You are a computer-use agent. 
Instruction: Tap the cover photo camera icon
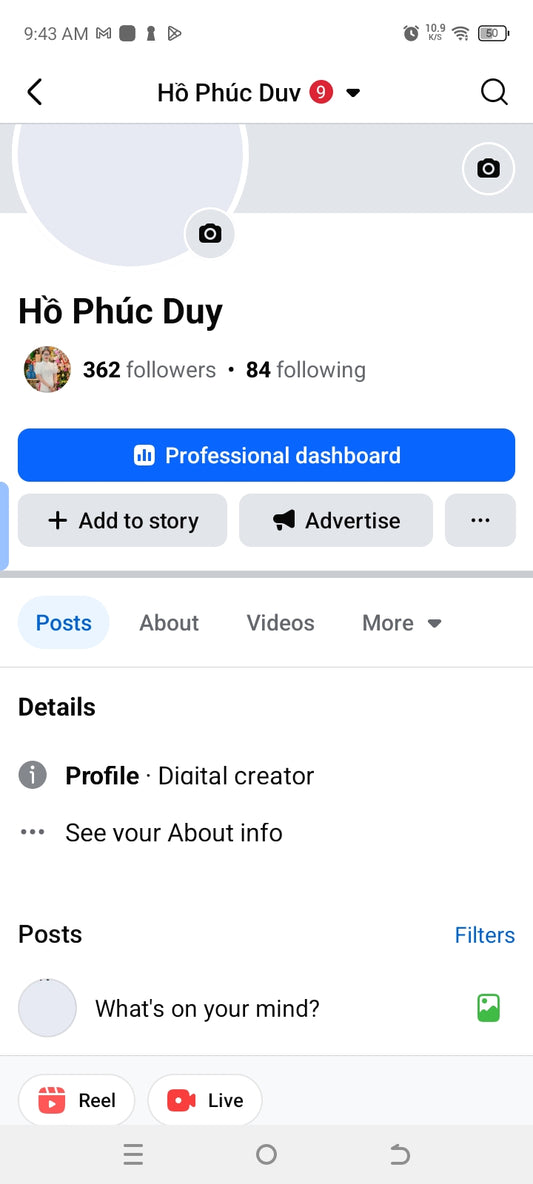point(488,168)
